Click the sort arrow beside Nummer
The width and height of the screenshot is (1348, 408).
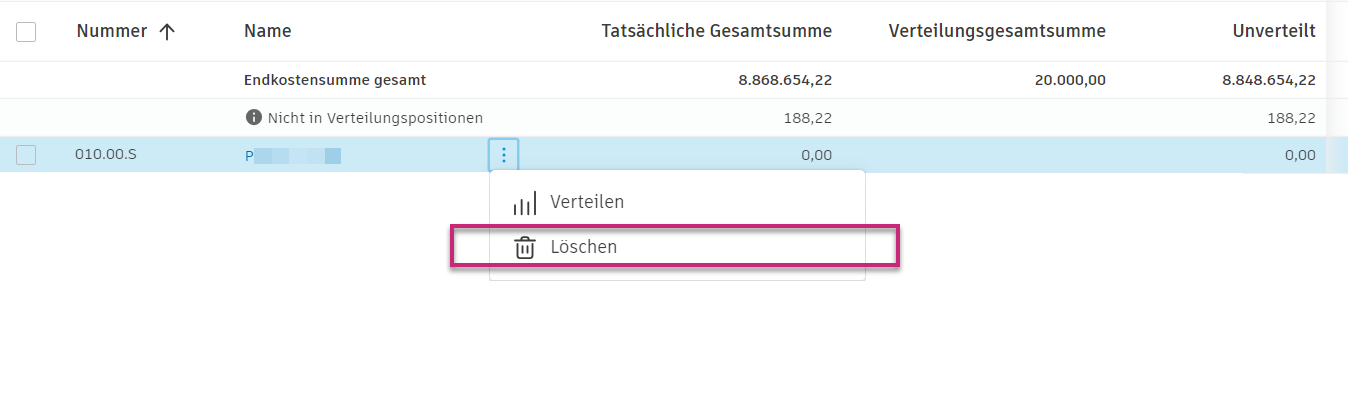(167, 31)
